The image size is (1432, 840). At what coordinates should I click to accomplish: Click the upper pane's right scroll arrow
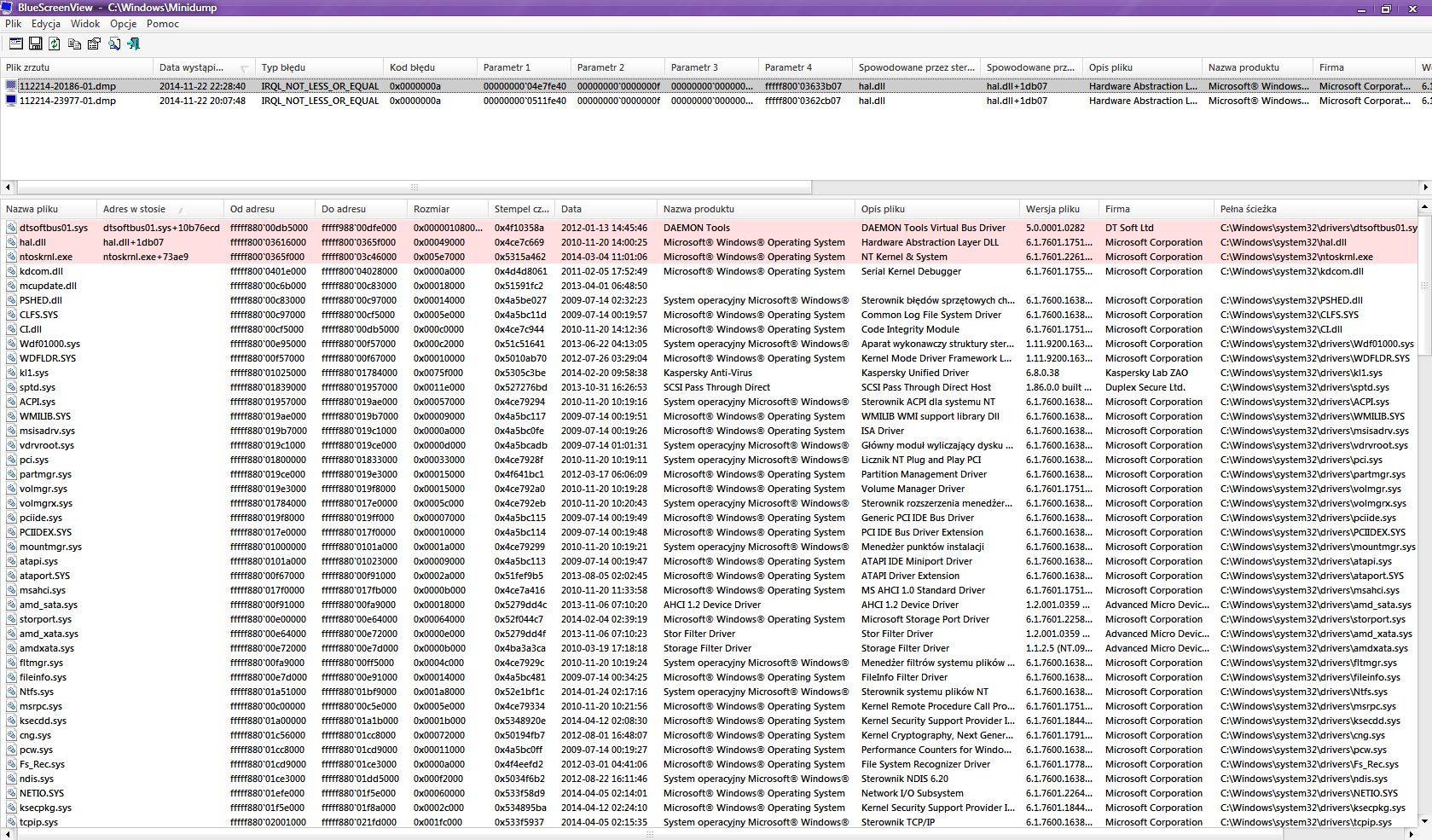point(1425,187)
